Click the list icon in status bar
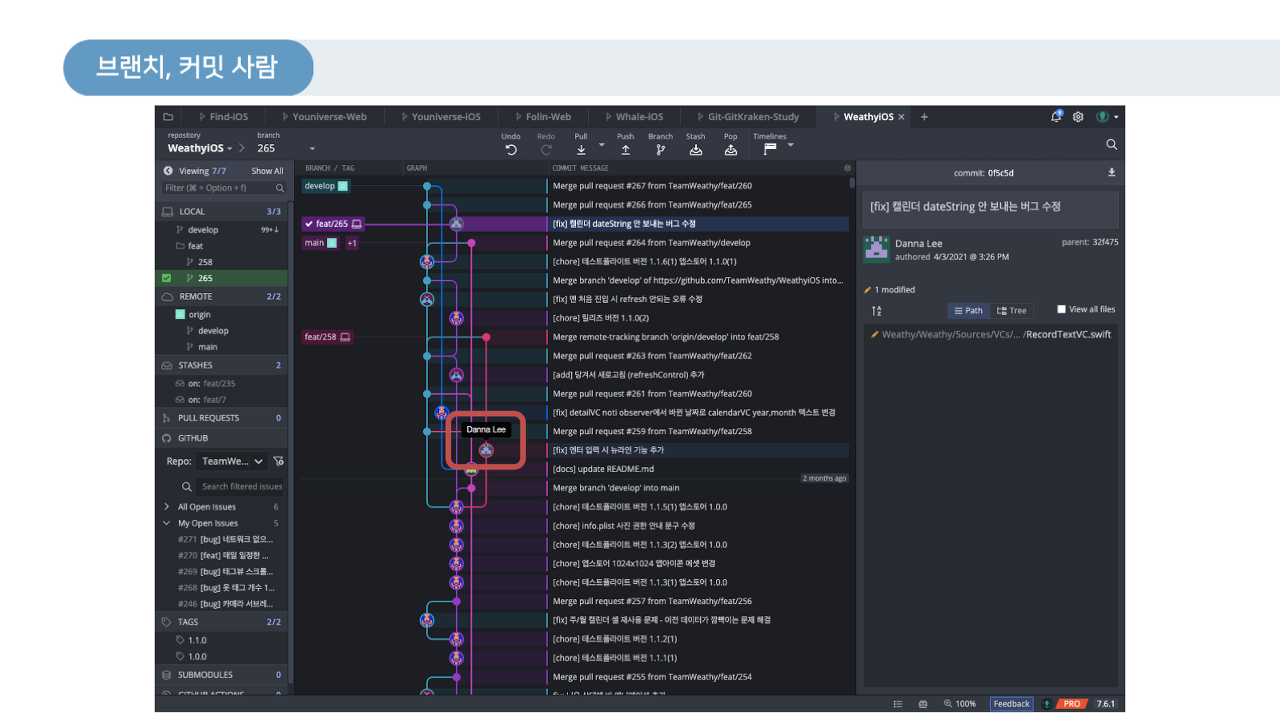 [899, 704]
